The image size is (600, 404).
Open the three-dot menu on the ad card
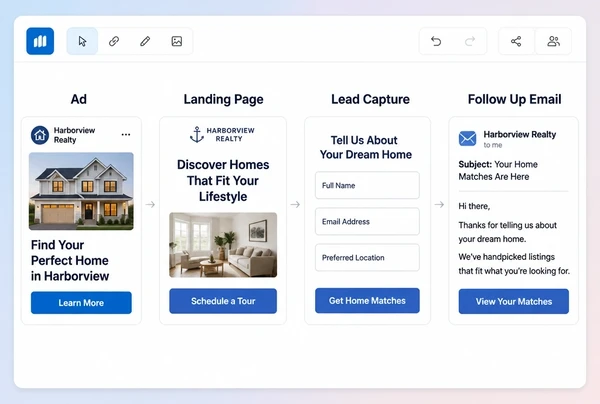pos(126,135)
